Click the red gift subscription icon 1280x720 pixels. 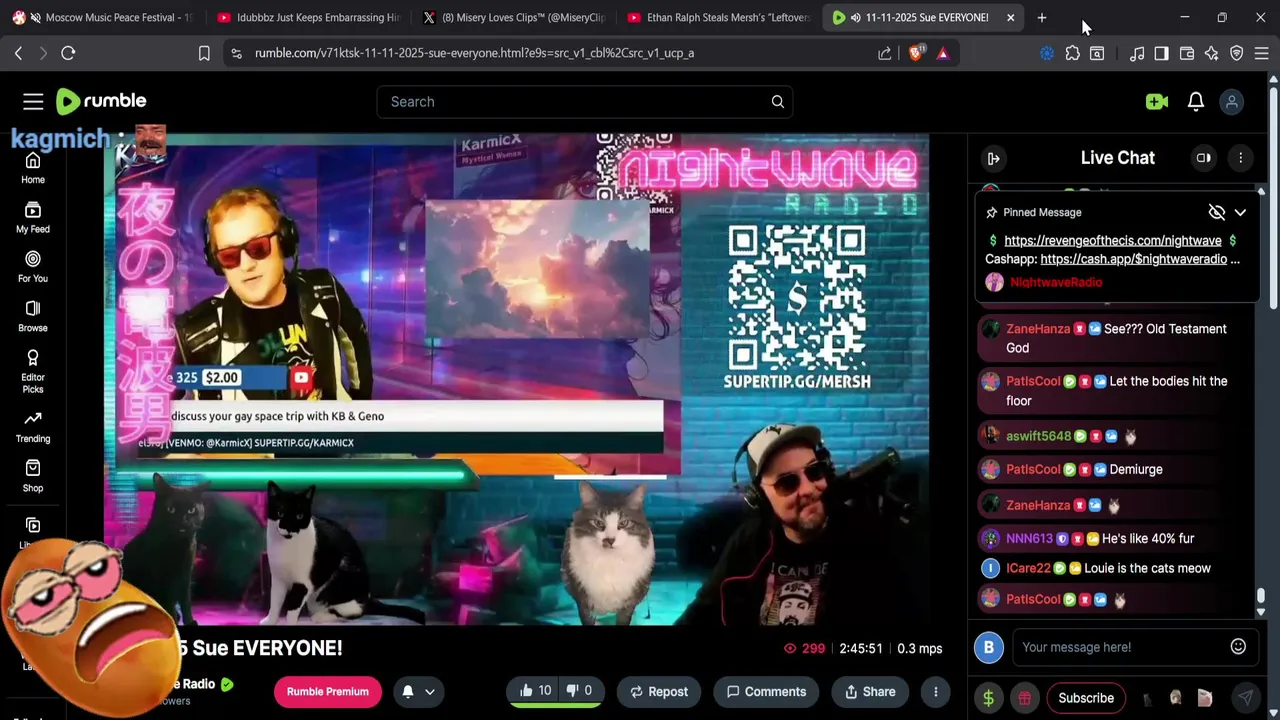(x=1024, y=698)
